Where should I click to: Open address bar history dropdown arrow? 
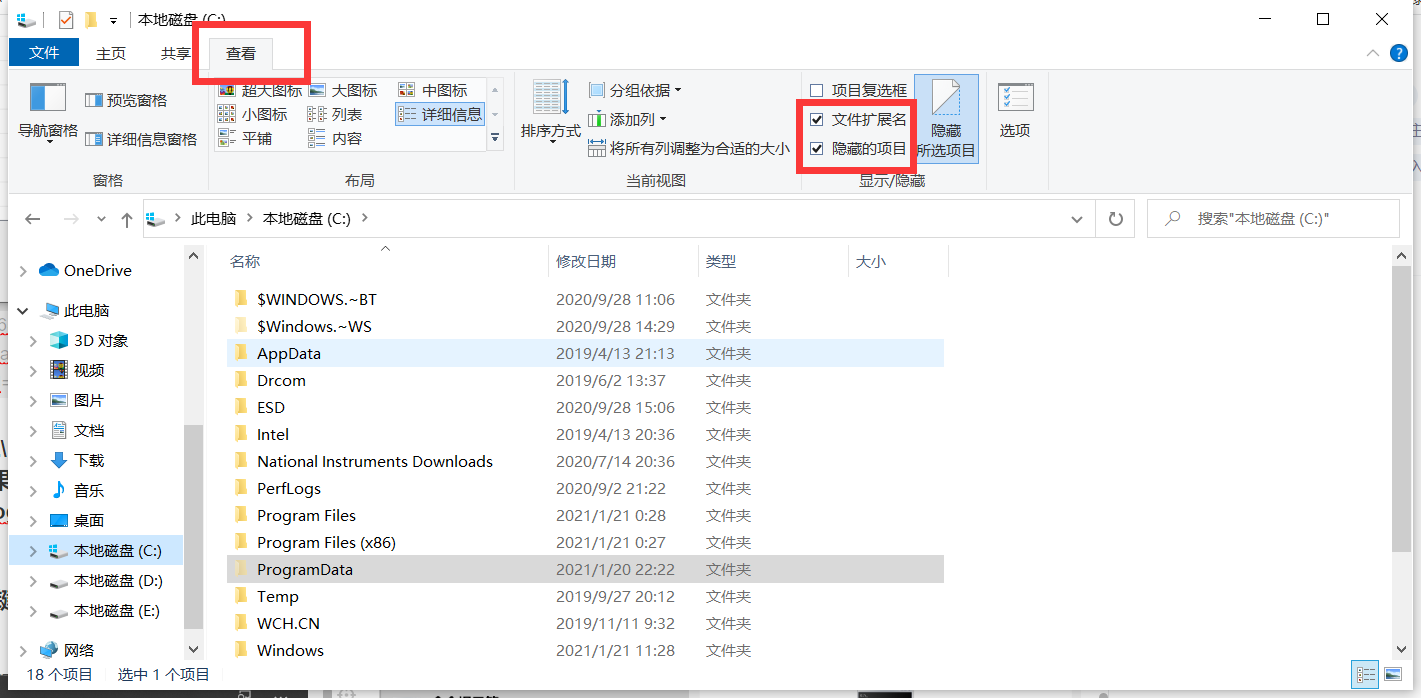tap(1076, 219)
